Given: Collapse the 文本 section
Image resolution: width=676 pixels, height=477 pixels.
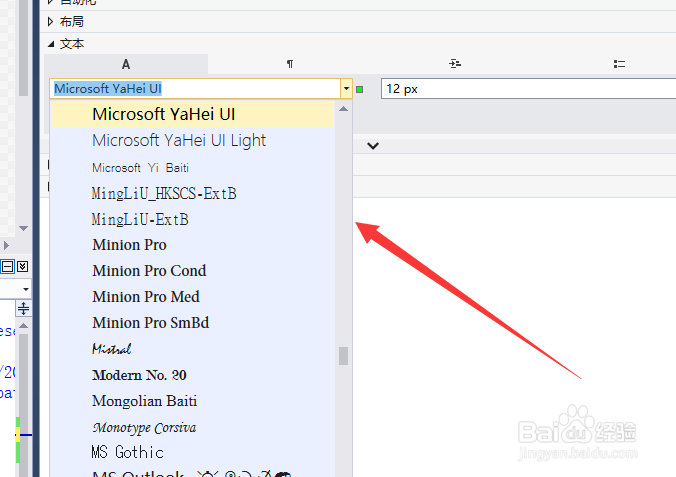Looking at the screenshot, I should coord(51,44).
